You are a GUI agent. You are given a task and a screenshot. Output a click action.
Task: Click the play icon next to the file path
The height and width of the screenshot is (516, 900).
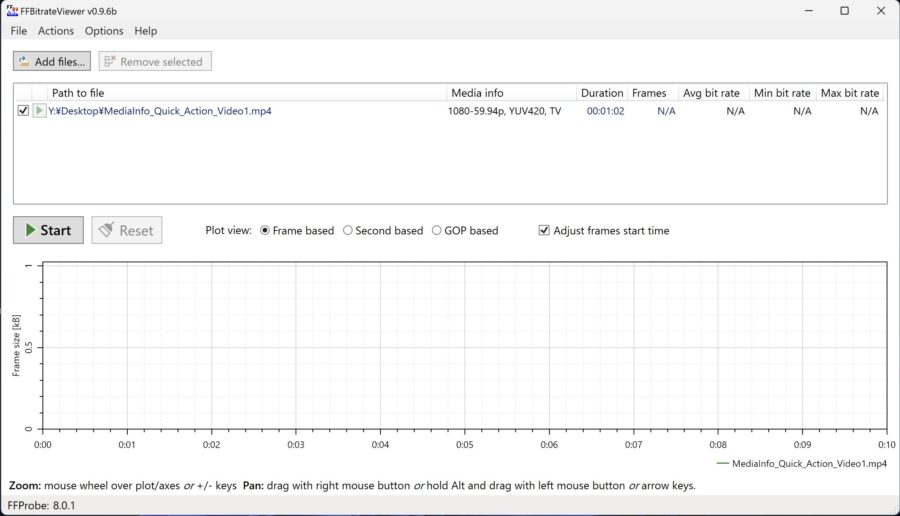[x=39, y=111]
